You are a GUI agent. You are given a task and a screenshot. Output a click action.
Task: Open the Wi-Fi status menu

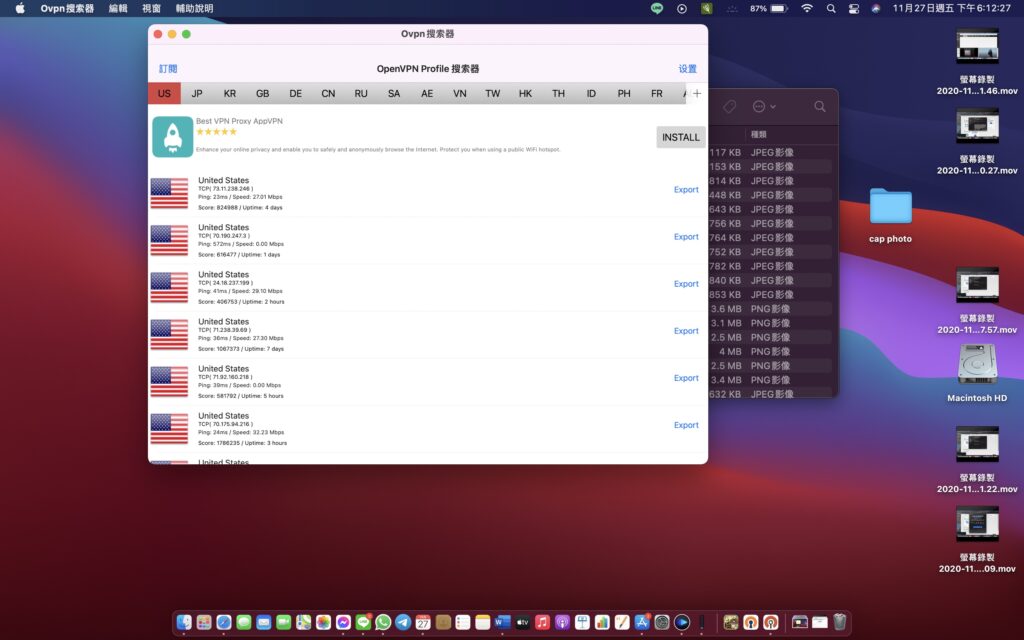[807, 8]
